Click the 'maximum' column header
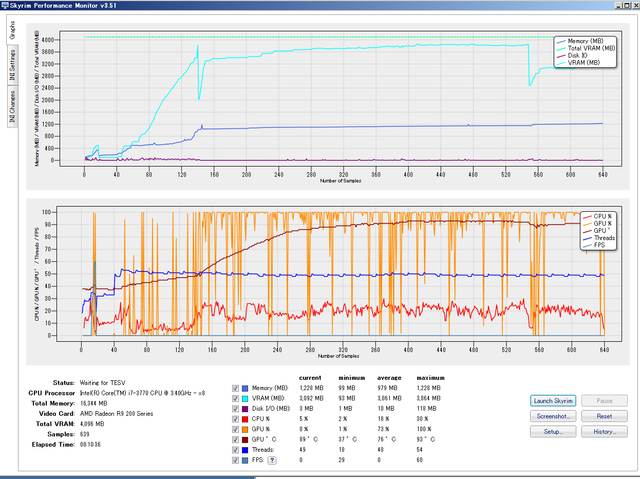Screen dimensions: 640x479 pos(430,378)
